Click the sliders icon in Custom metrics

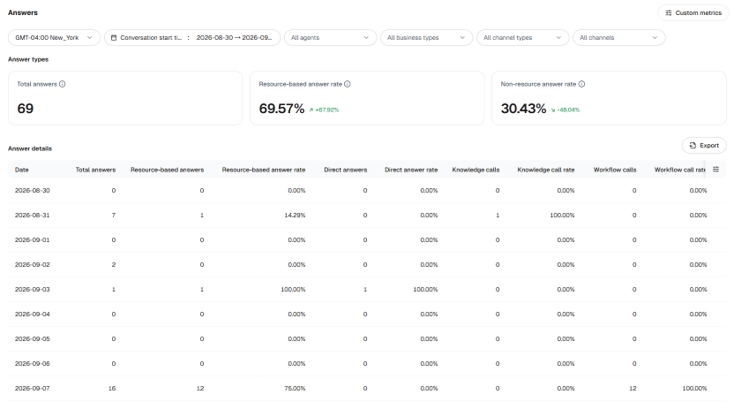pyautogui.click(x=668, y=13)
